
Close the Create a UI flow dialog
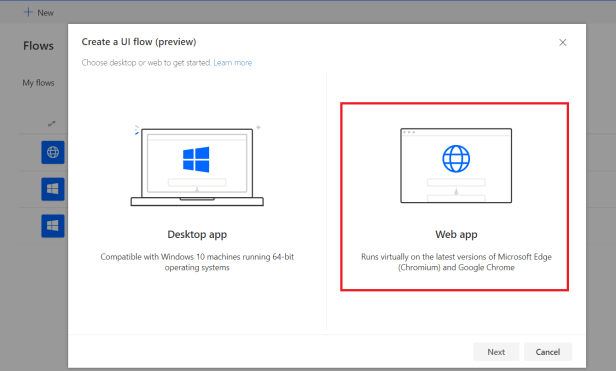point(563,42)
